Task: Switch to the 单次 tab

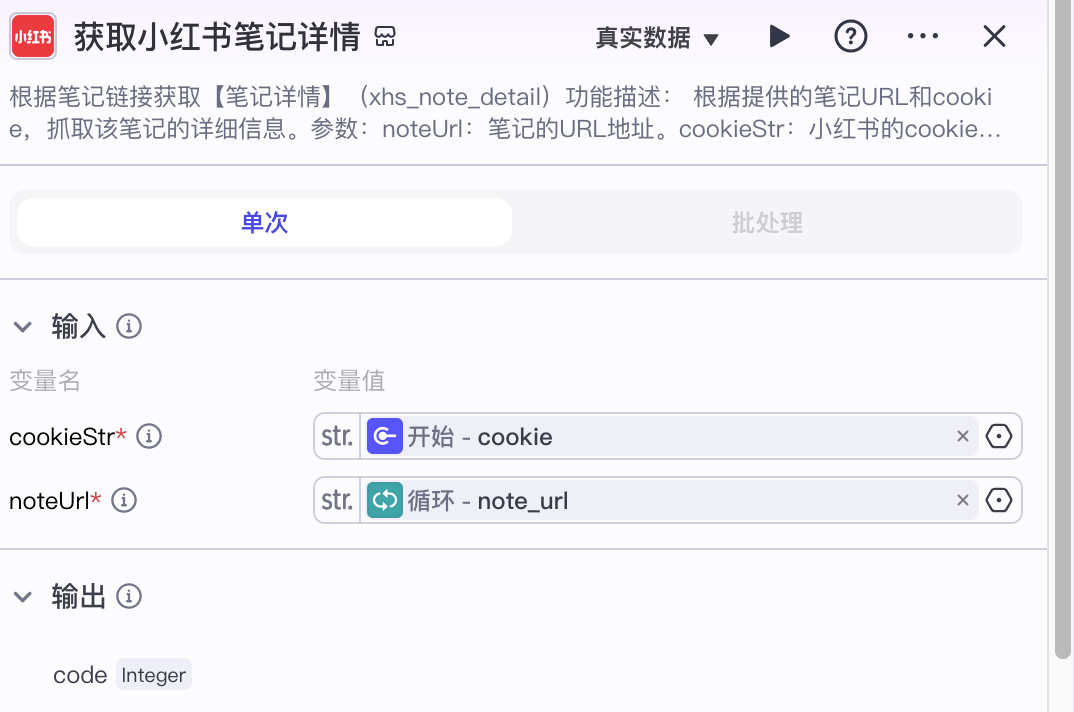Action: [264, 222]
